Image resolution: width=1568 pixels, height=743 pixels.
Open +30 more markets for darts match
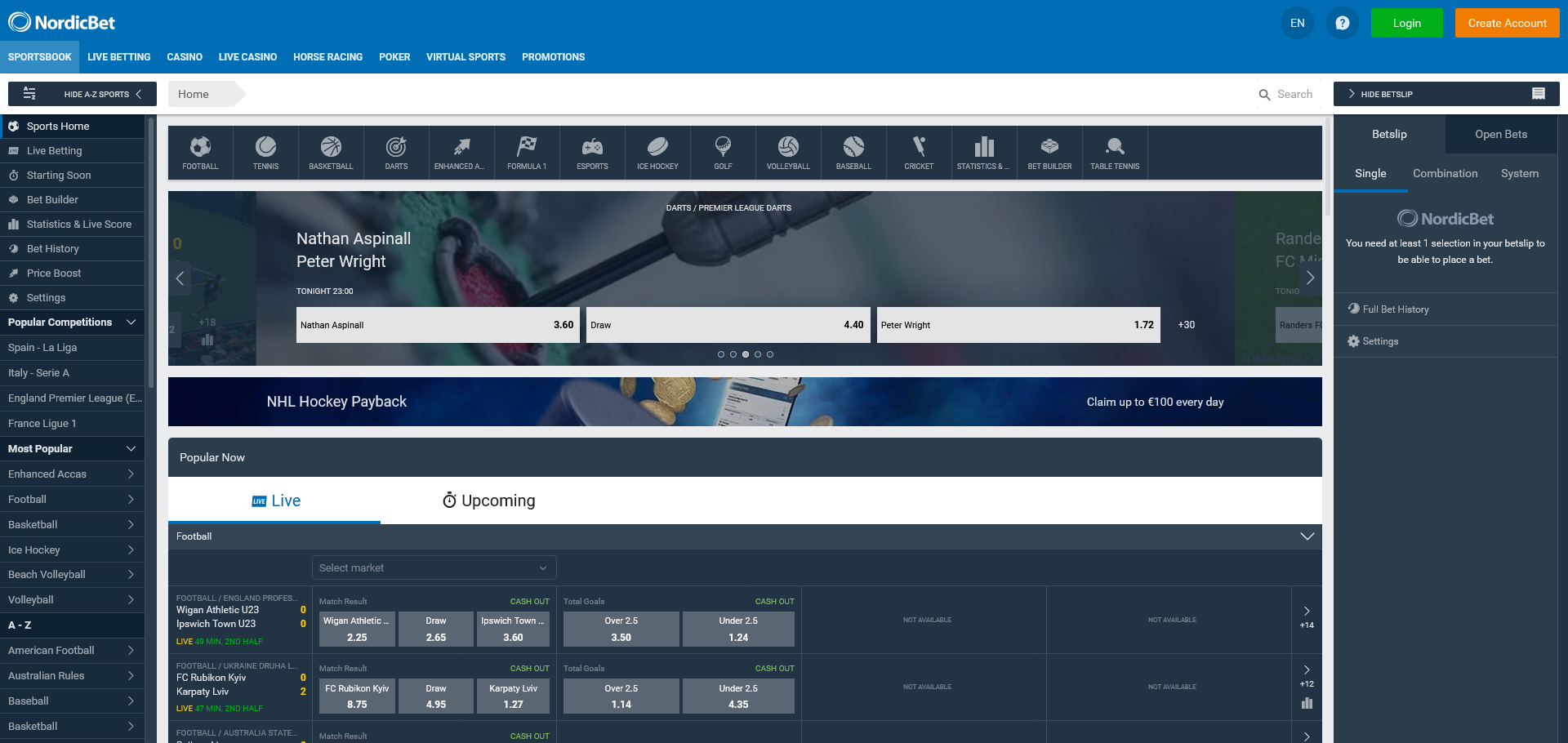1186,325
